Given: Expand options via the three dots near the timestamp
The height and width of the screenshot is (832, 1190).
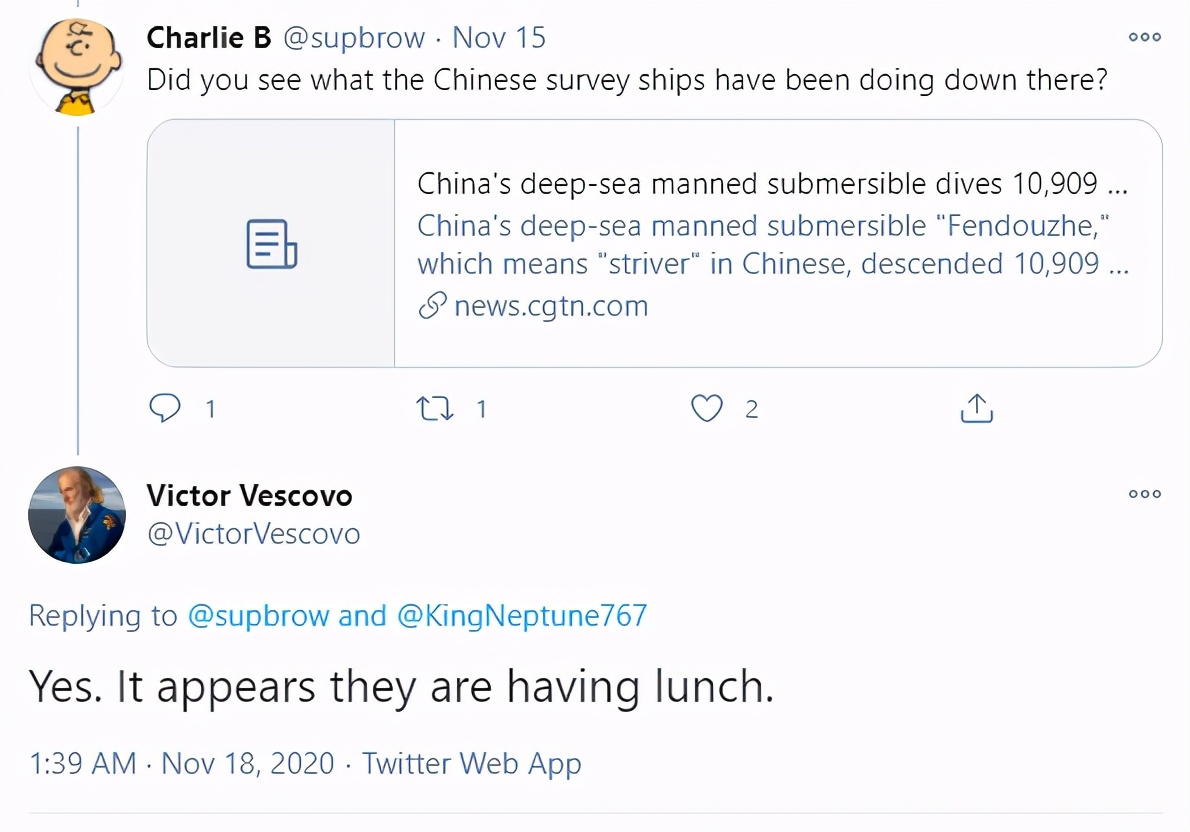Looking at the screenshot, I should click(1144, 37).
